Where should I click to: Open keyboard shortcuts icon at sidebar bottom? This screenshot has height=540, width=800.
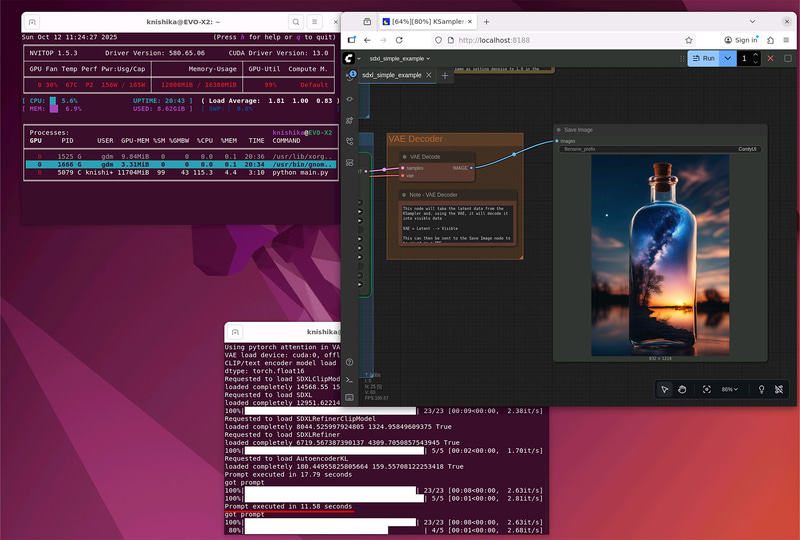coord(349,397)
